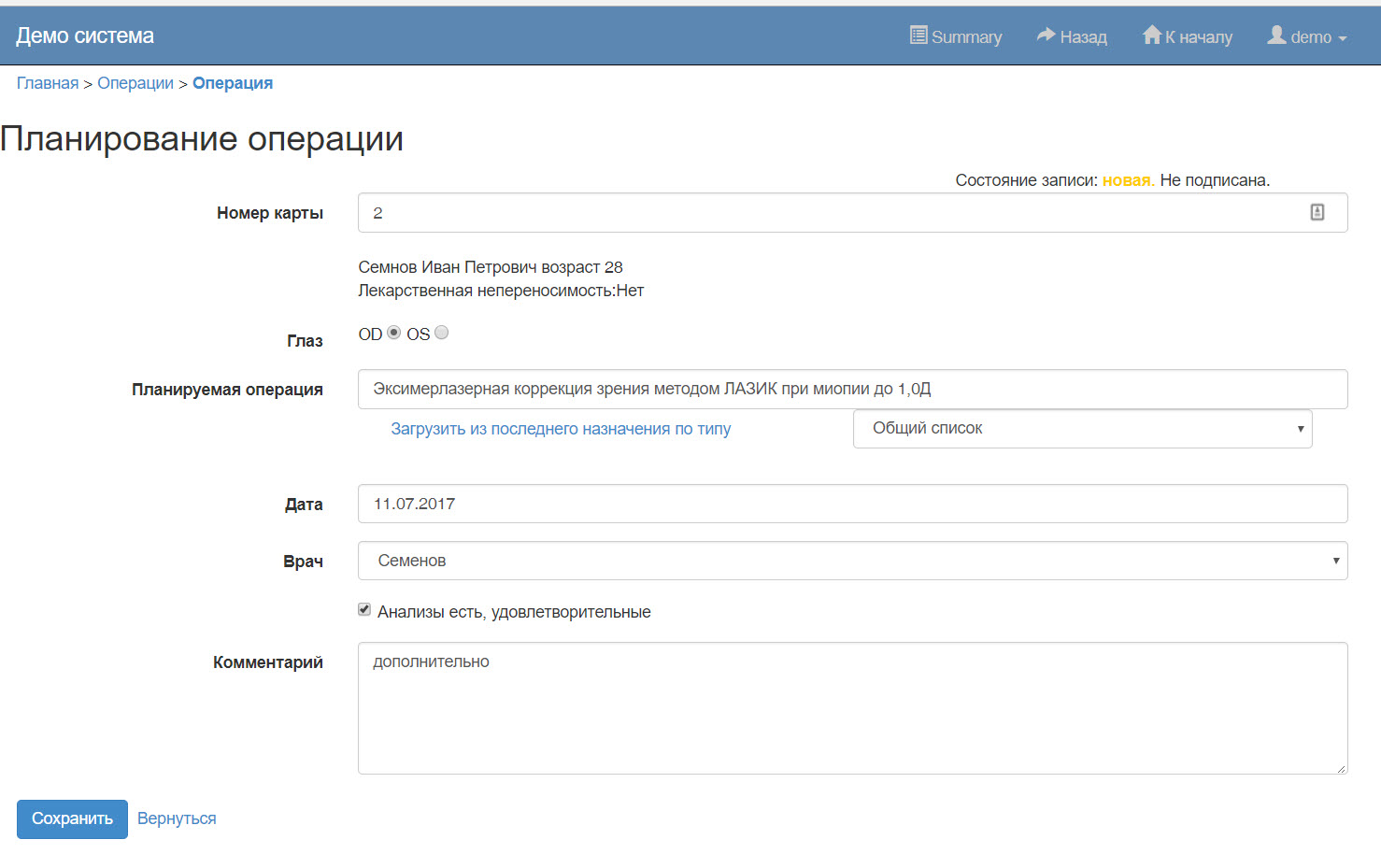Click the demo user profile icon
The image size is (1381, 868).
click(1276, 36)
